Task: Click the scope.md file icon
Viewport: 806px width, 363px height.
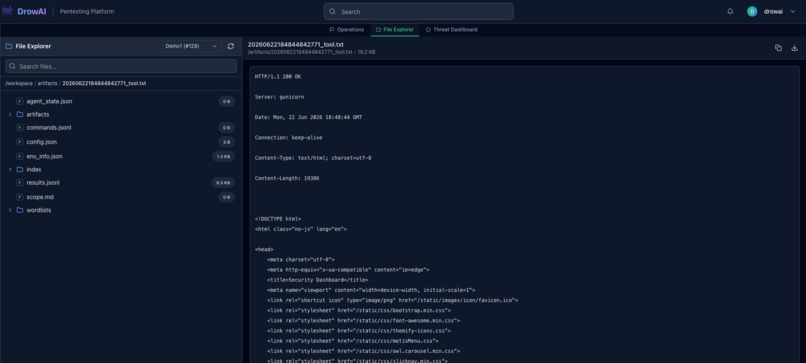Action: pos(20,197)
